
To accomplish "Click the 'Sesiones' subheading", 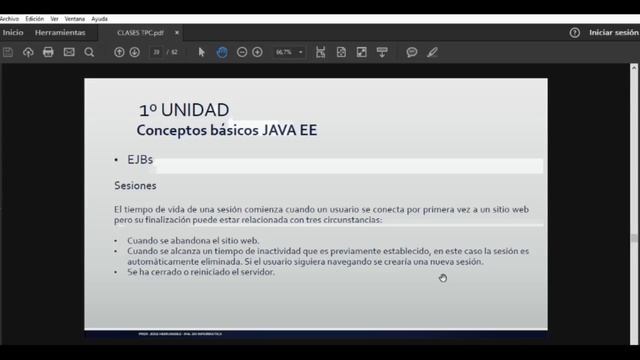I will [x=135, y=186].
